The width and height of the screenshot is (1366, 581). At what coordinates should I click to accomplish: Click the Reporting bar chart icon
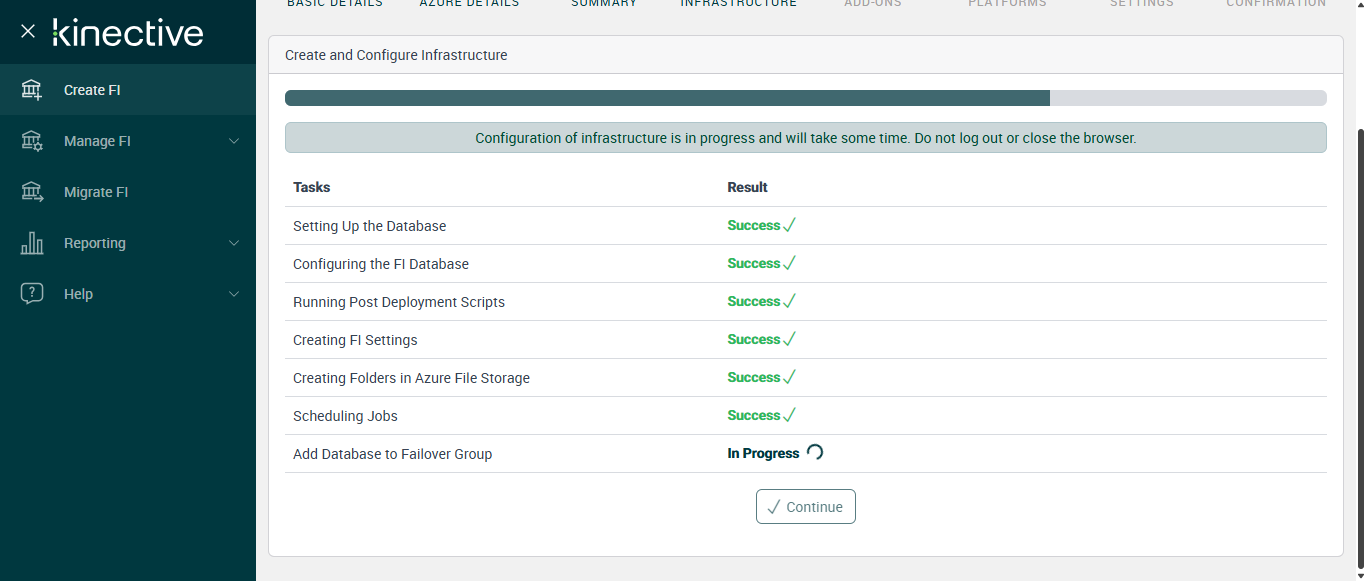tap(32, 243)
